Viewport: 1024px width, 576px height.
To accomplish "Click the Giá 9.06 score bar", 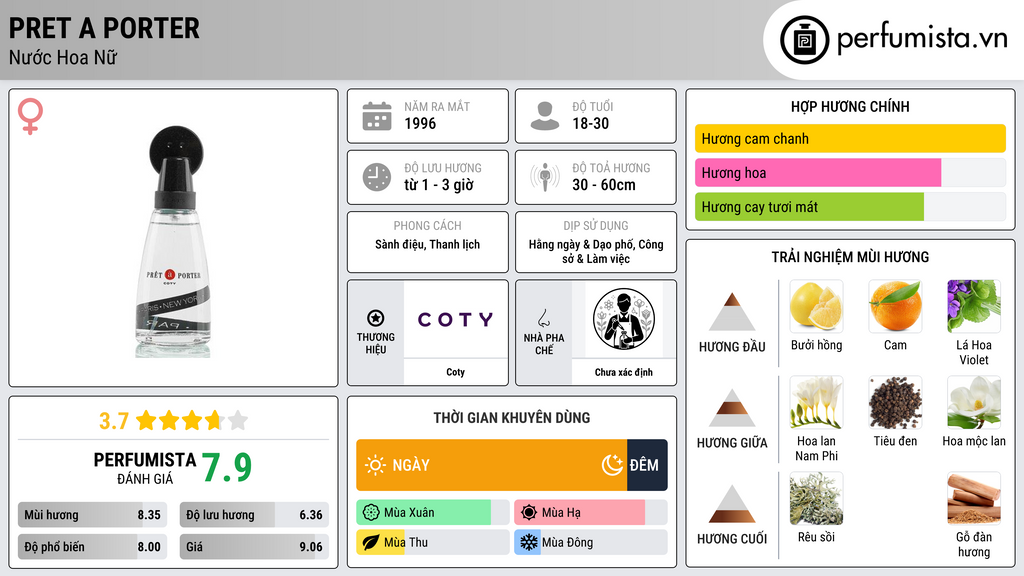I will (x=254, y=547).
